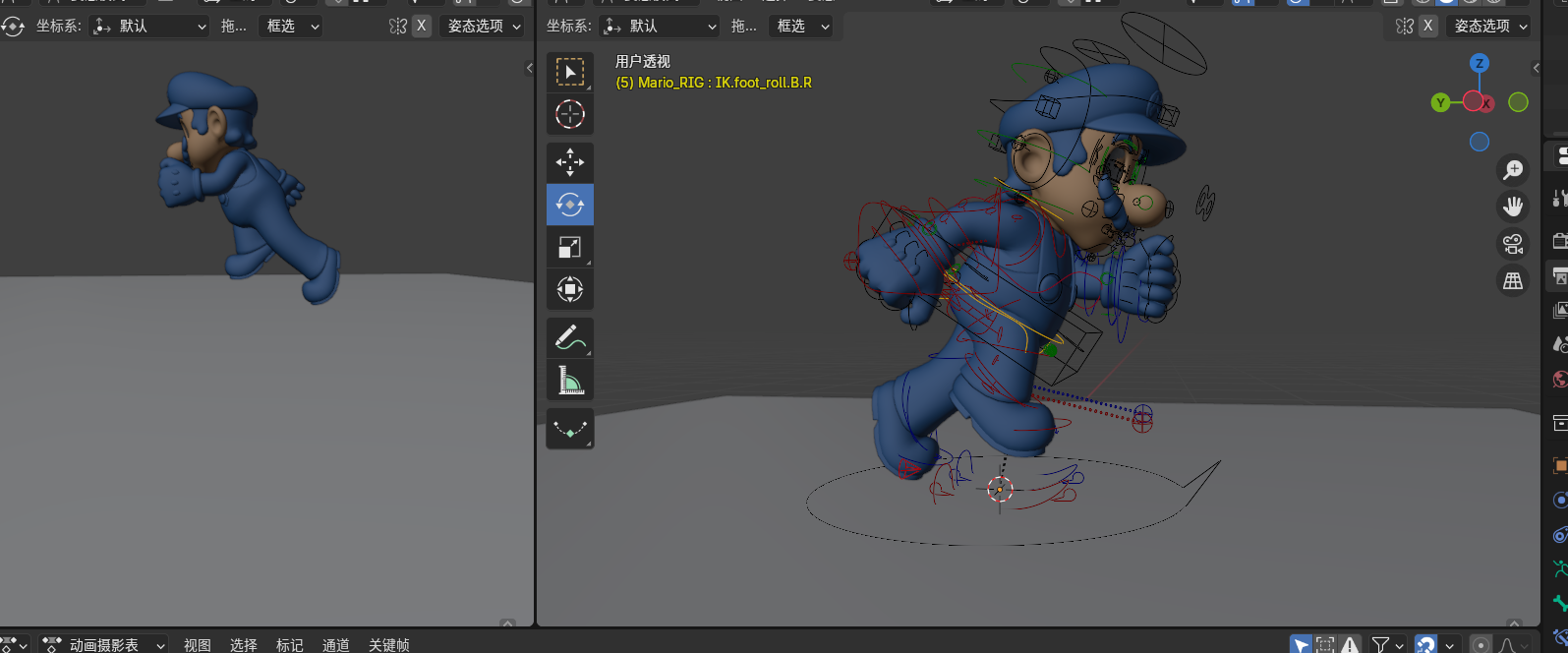Open the Render properties tab icon
Viewport: 1568px width, 653px height.
pos(1560,241)
